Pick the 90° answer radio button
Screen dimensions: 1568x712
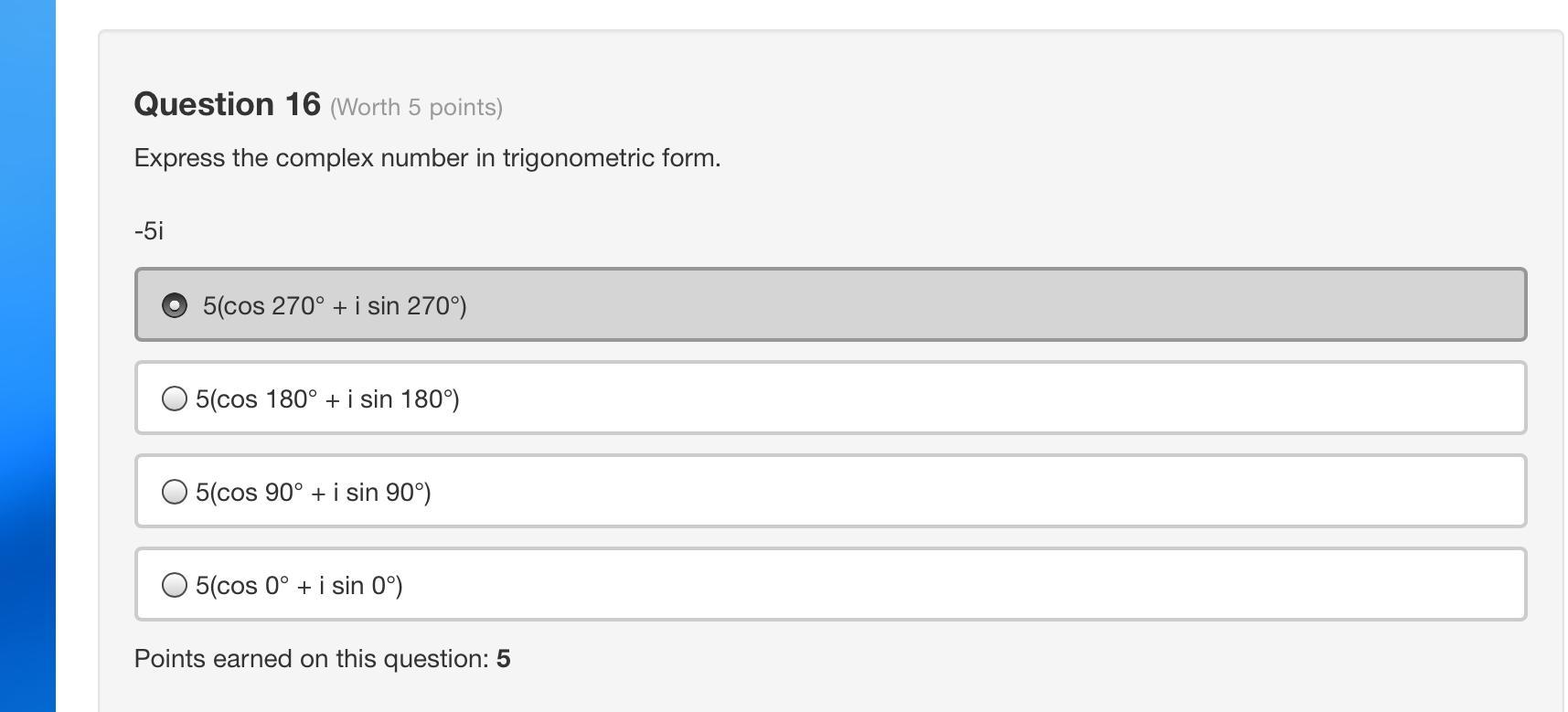175,492
